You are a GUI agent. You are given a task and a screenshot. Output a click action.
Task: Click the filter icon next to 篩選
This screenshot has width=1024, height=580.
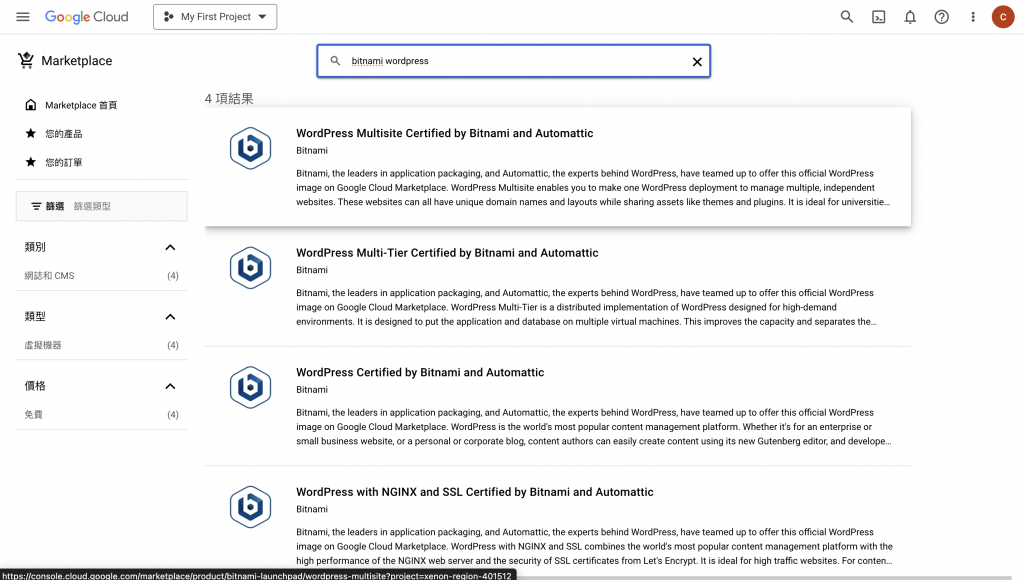point(37,206)
